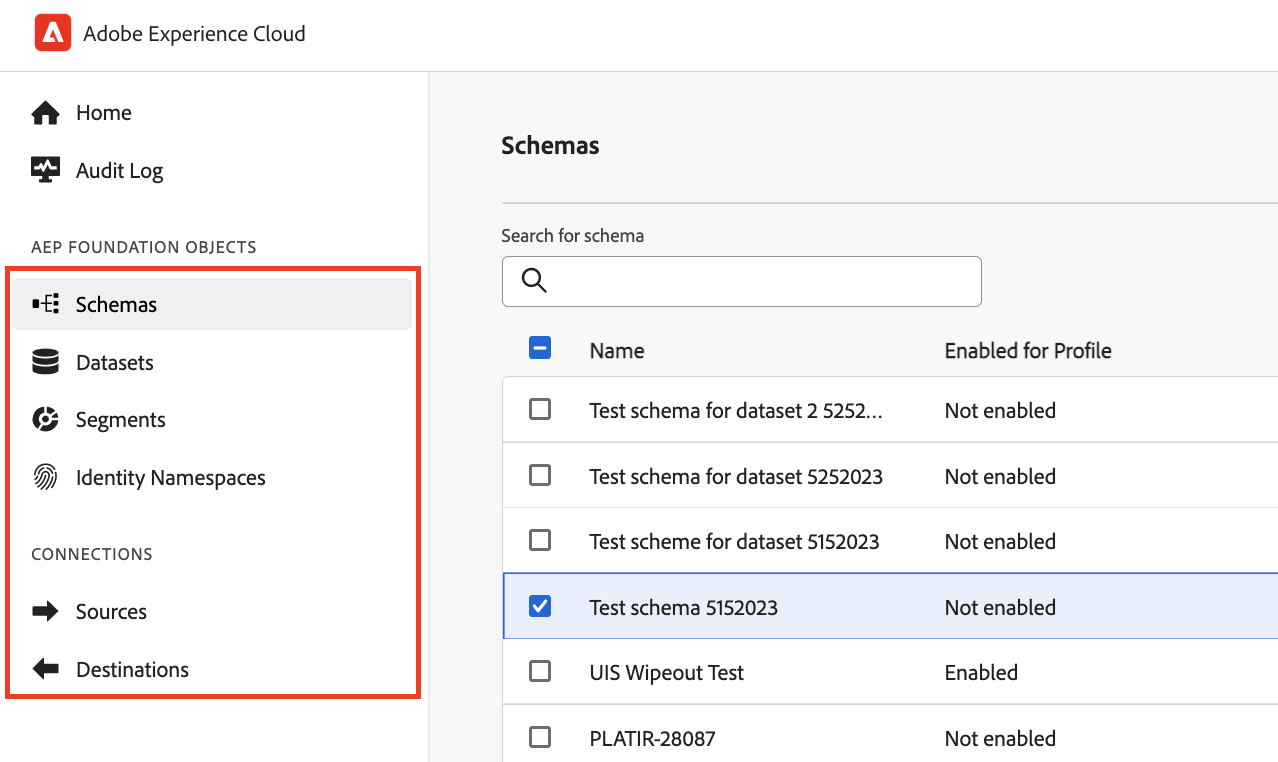Click the Audit Log monitor icon
This screenshot has height=762, width=1278.
[45, 170]
